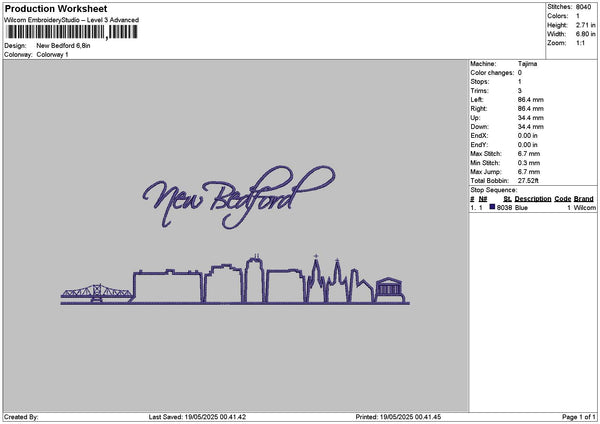The image size is (600, 424).
Task: Select the 'Colorway 1' value
Action: pyautogui.click(x=52, y=55)
